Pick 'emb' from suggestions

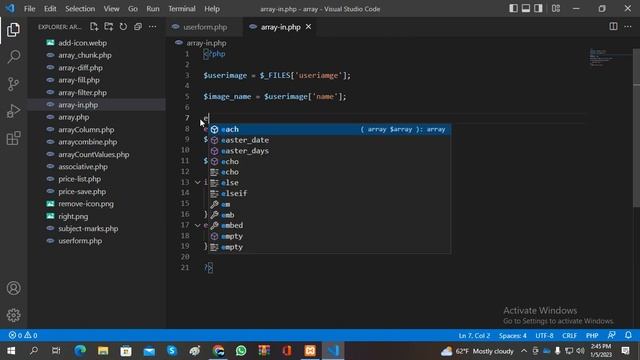point(330,215)
